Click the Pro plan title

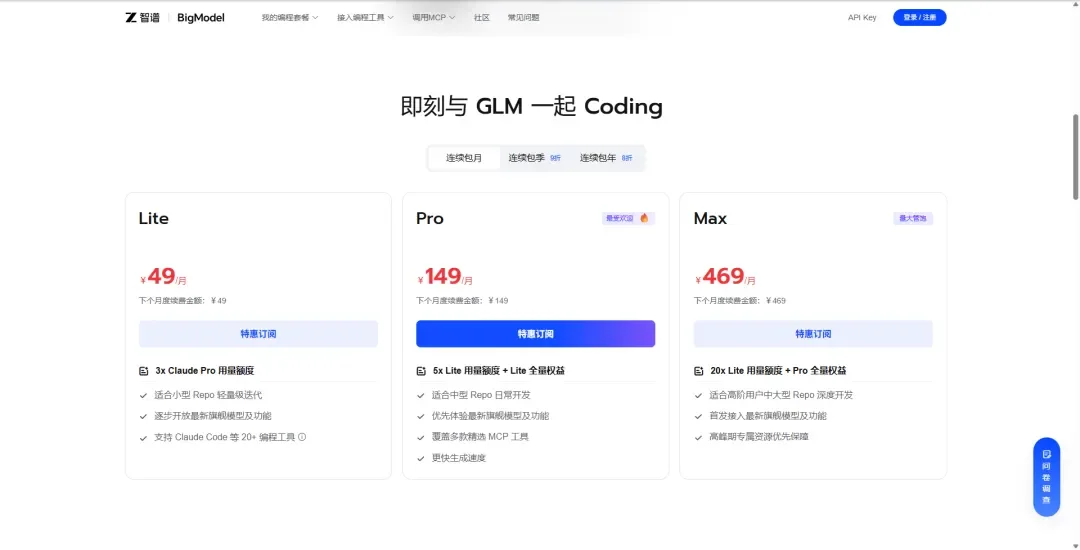click(x=430, y=218)
